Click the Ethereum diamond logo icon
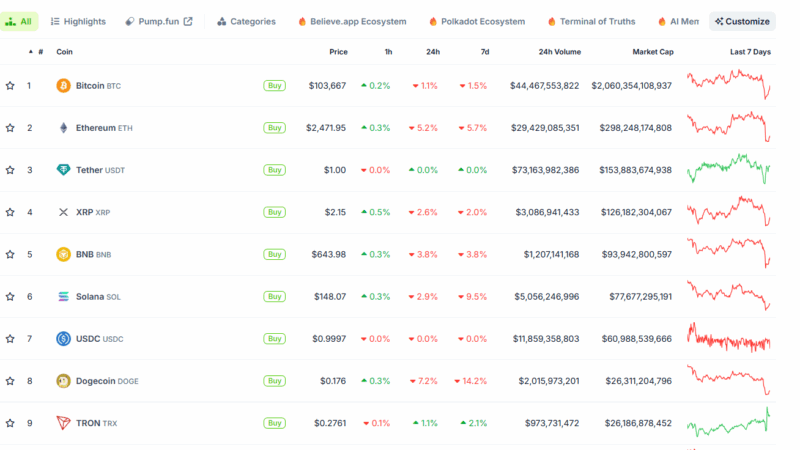800x450 pixels. point(63,128)
